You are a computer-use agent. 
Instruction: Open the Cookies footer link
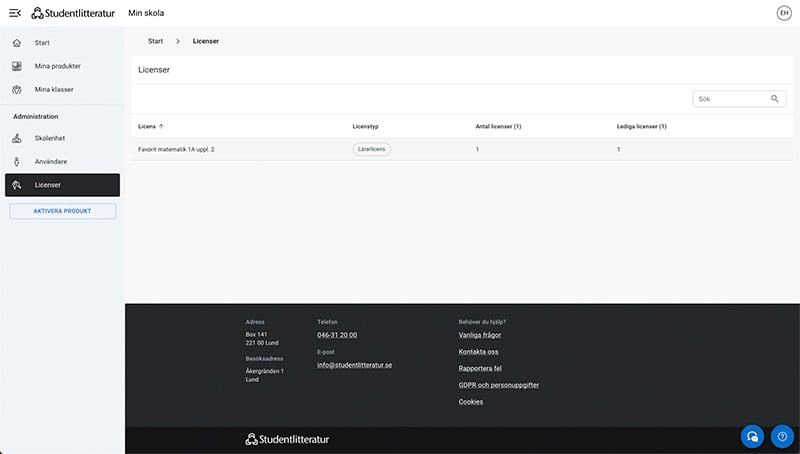click(470, 402)
